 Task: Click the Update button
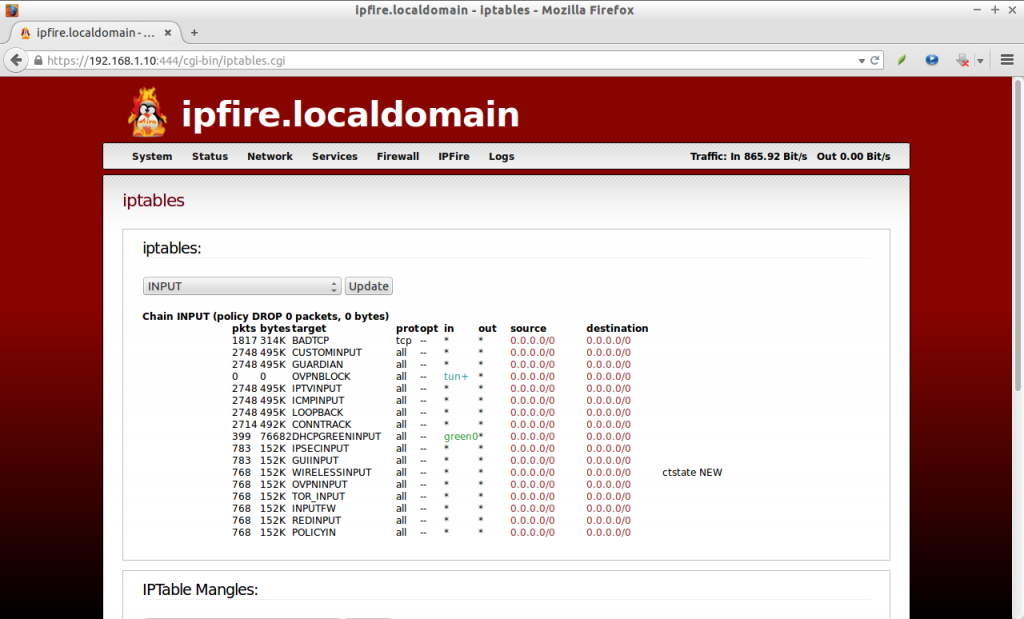(368, 285)
